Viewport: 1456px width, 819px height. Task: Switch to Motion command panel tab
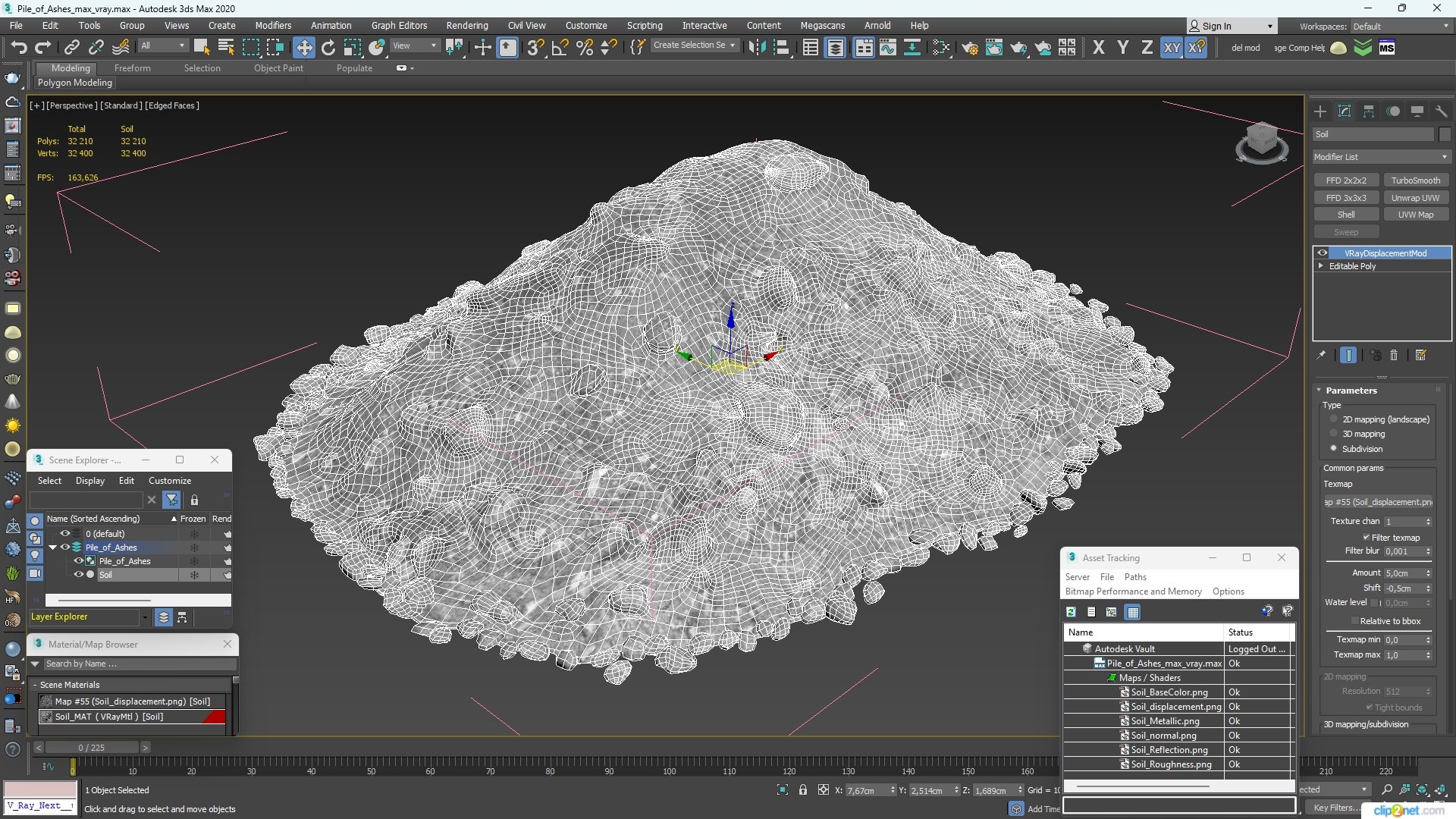(x=1393, y=111)
